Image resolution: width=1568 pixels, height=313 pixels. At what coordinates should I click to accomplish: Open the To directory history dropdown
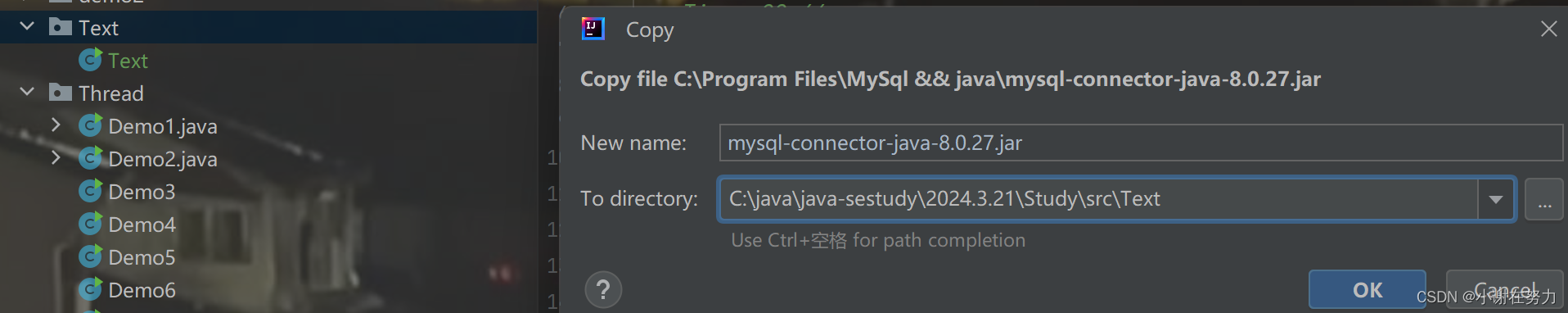pyautogui.click(x=1496, y=199)
